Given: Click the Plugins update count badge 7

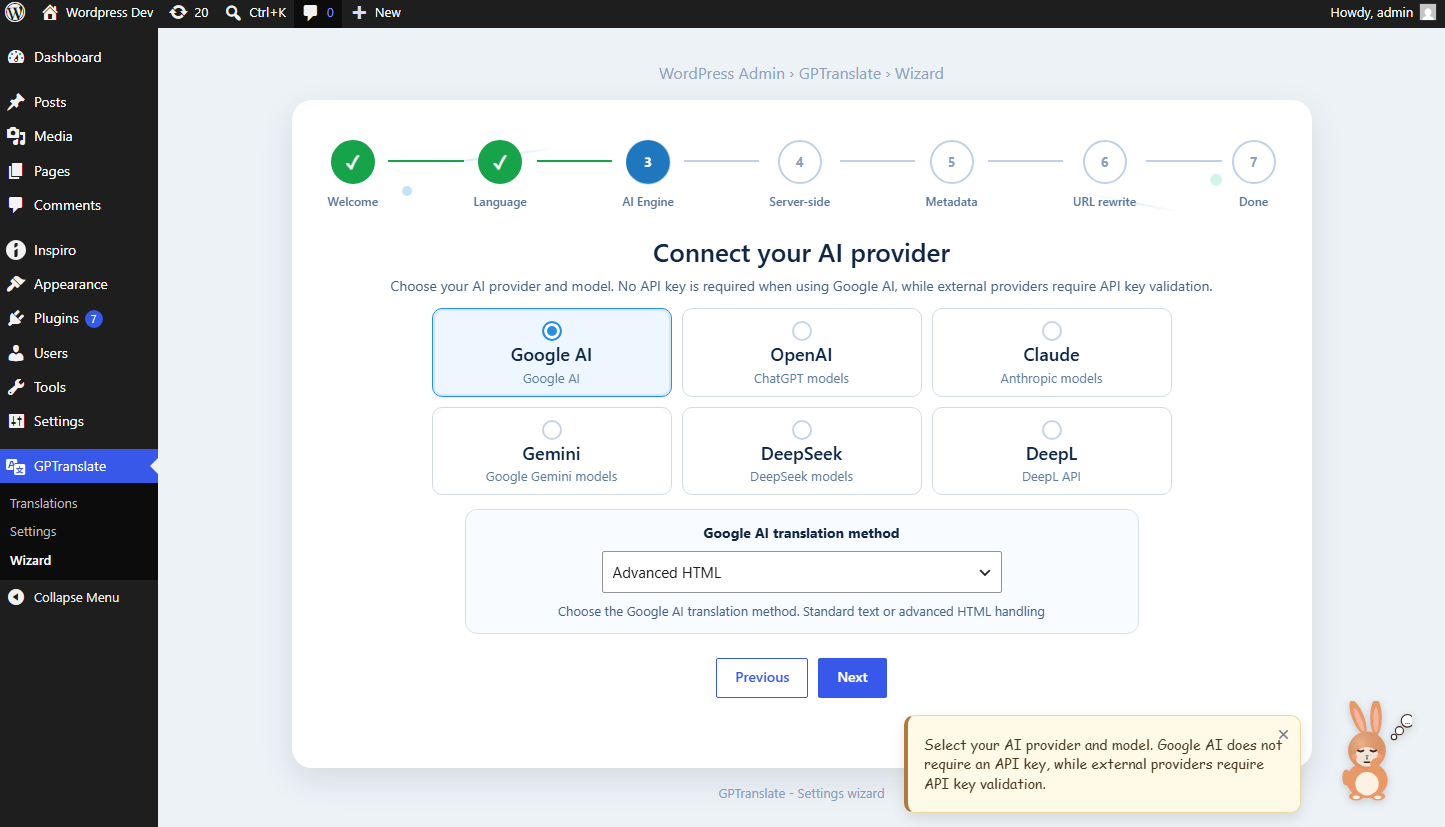Looking at the screenshot, I should (94, 319).
